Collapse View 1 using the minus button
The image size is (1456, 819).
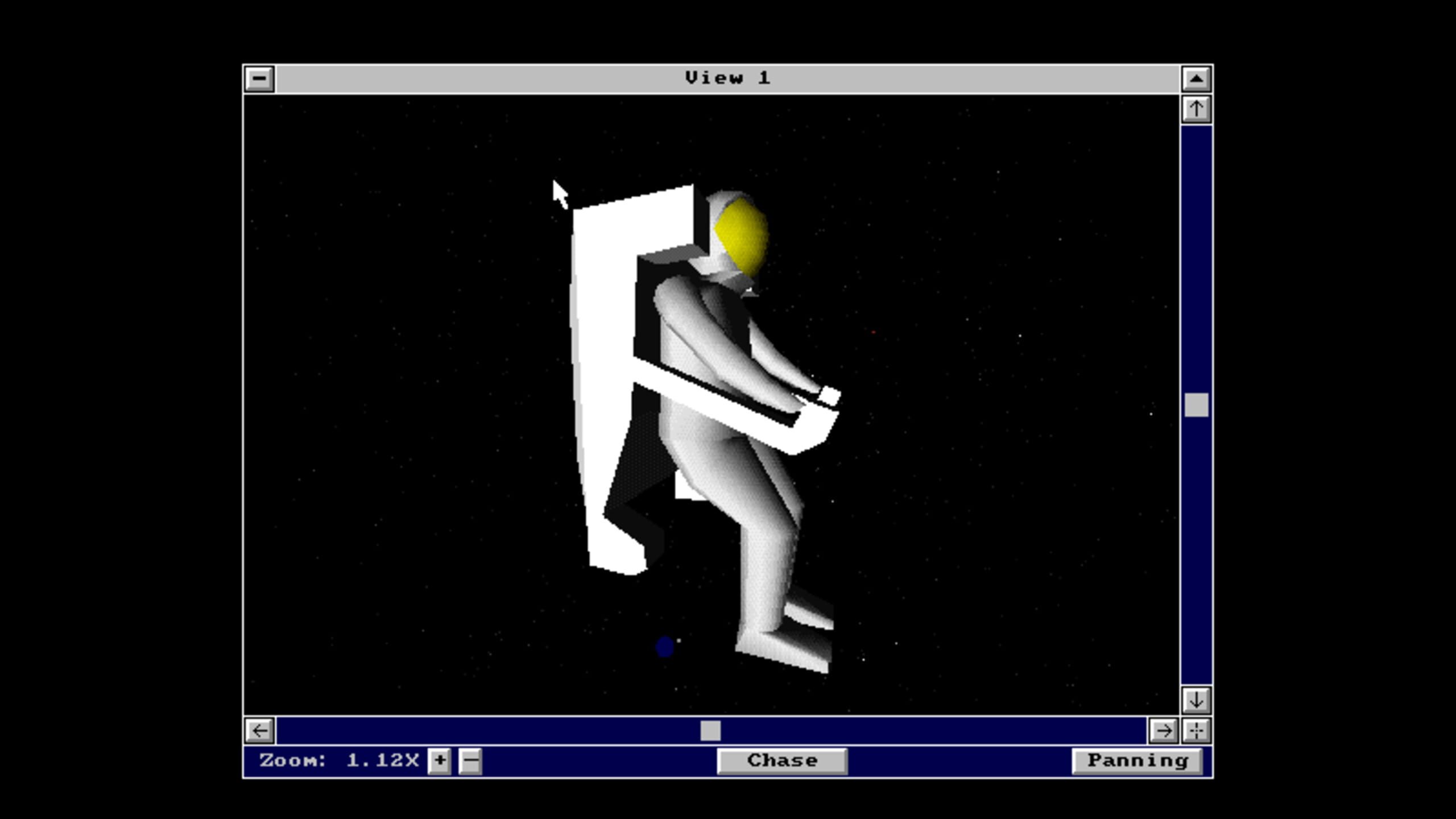coord(259,78)
